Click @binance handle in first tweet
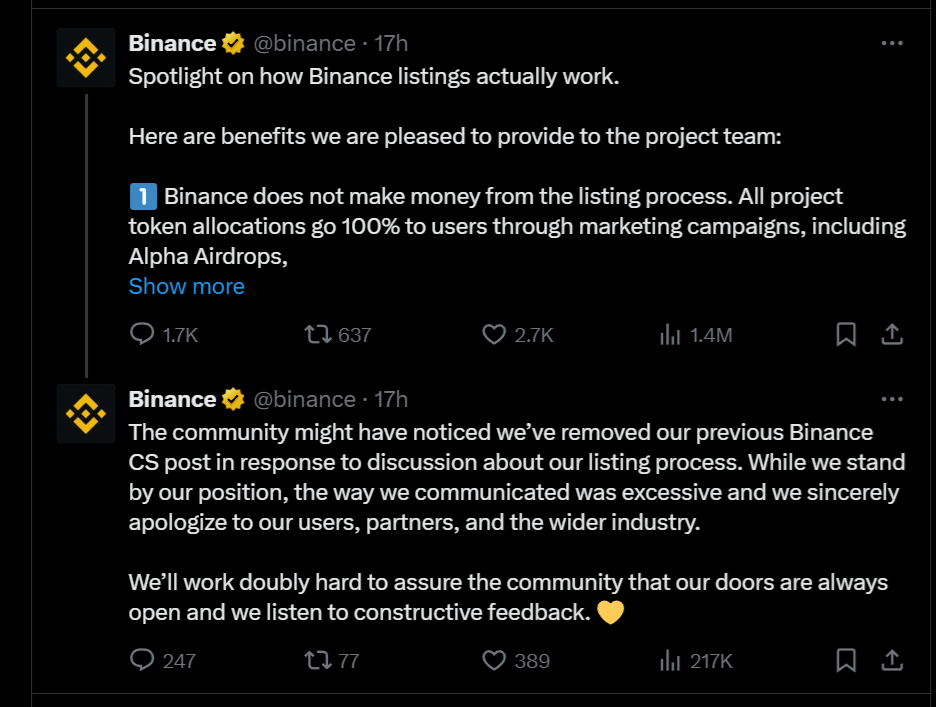This screenshot has height=707, width=936. tap(305, 43)
